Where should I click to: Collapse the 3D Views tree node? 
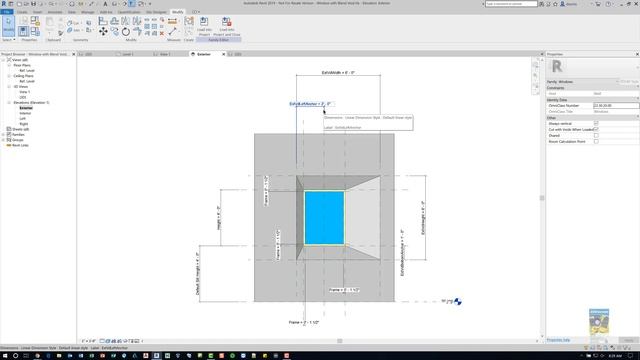pyautogui.click(x=9, y=87)
